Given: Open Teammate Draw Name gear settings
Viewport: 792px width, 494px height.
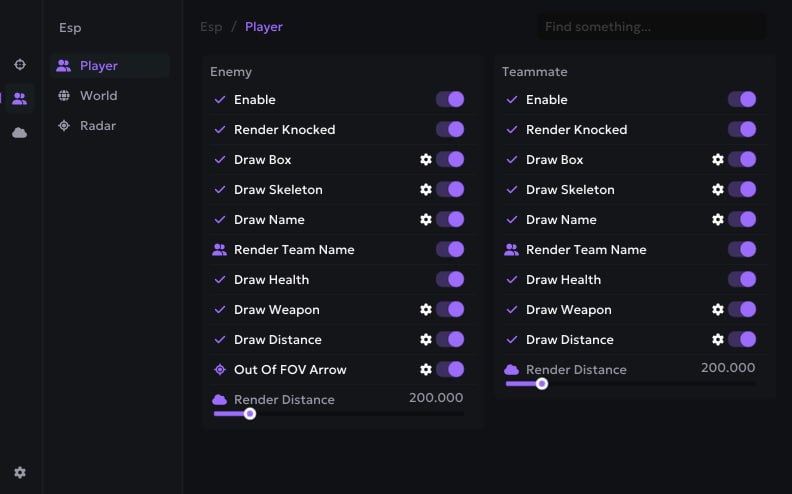Looking at the screenshot, I should (718, 219).
